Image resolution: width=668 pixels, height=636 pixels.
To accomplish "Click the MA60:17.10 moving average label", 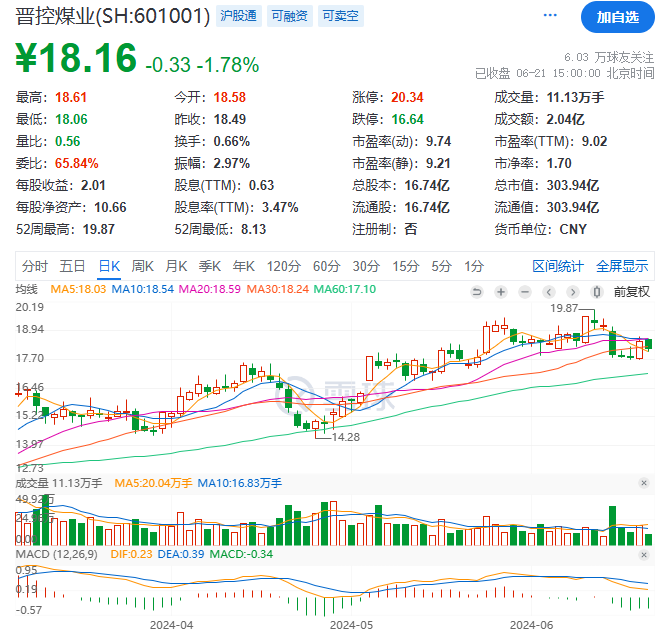I will coord(345,289).
